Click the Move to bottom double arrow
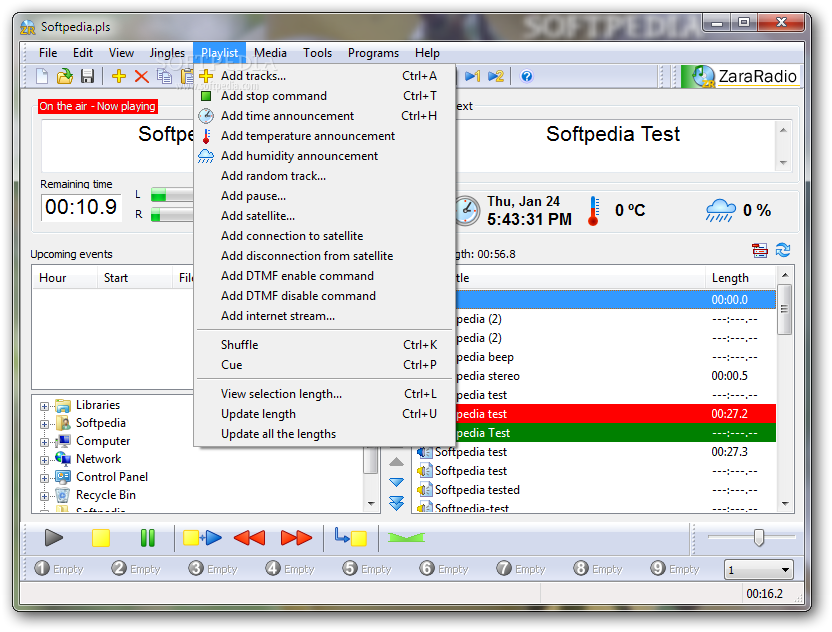This screenshot has width=832, height=632. click(x=396, y=503)
